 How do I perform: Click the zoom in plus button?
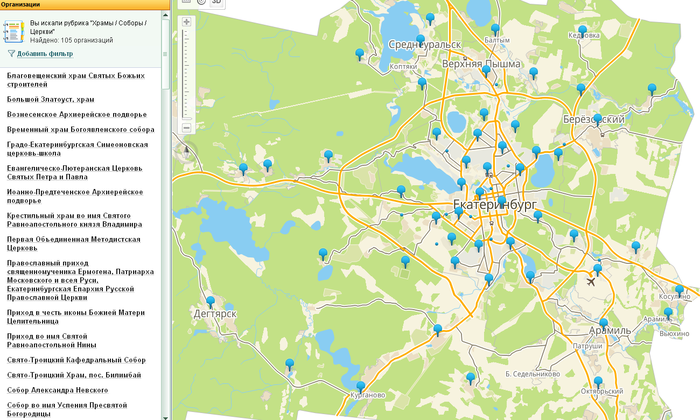(x=186, y=21)
